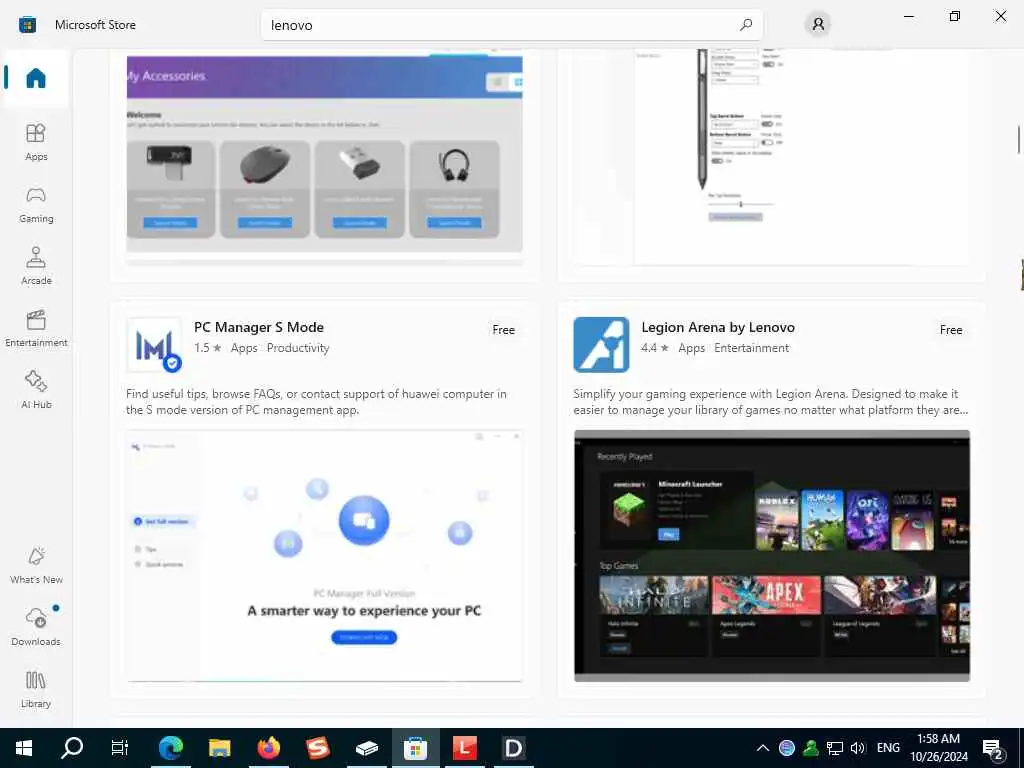Click the 4.4 star rating of Legion Arena
1024x768 pixels.
(655, 348)
